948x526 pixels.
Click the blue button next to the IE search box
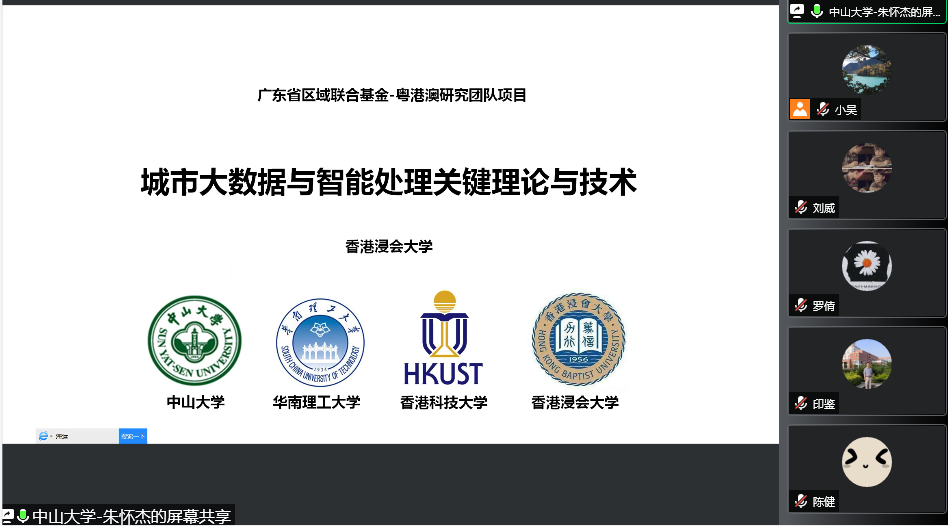pyautogui.click(x=133, y=436)
